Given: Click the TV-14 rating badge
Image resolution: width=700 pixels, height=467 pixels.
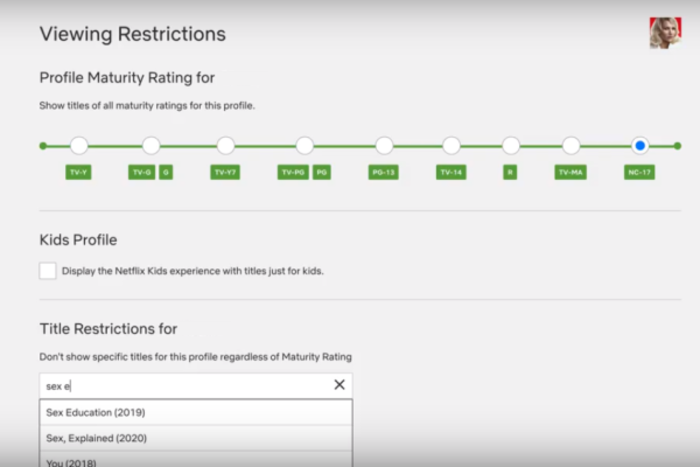Looking at the screenshot, I should click(451, 172).
